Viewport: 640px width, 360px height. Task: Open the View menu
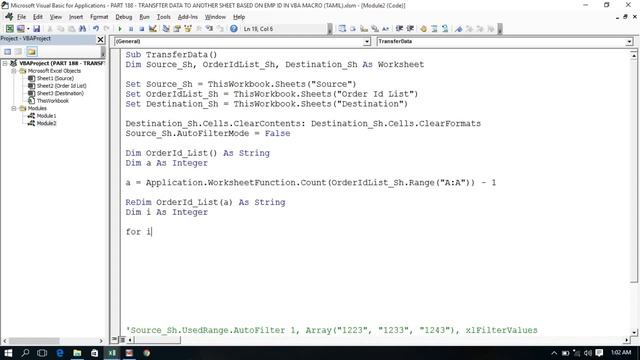[x=56, y=17]
